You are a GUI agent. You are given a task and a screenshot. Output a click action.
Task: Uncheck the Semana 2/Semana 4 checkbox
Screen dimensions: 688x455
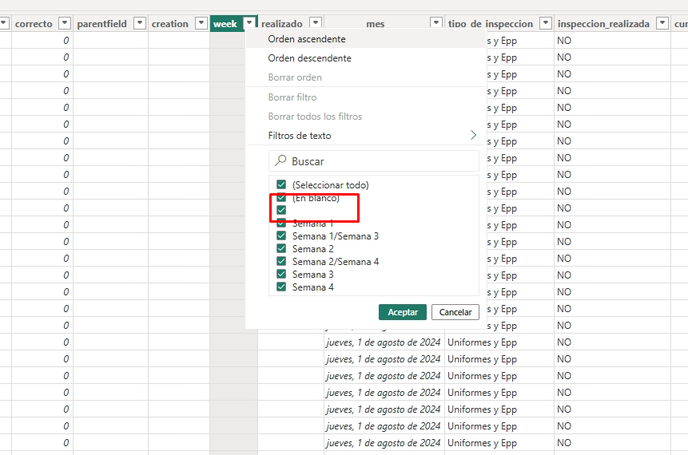282,262
